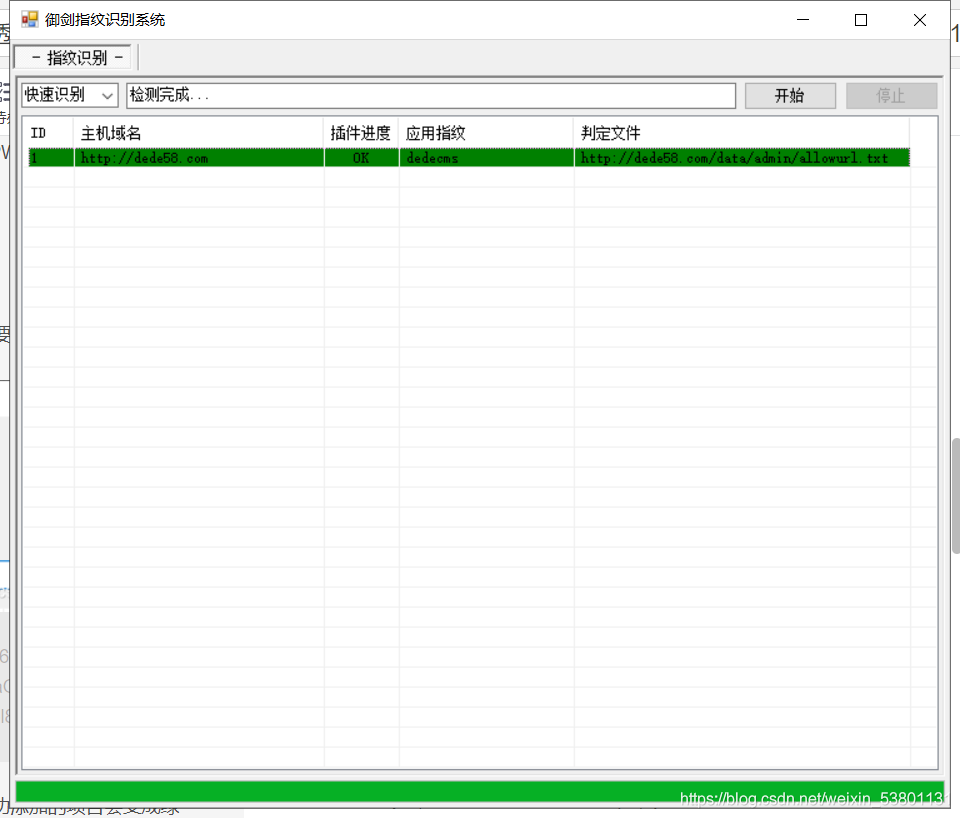Click the green progress bar at bottom
The width and height of the screenshot is (960, 818).
(480, 792)
